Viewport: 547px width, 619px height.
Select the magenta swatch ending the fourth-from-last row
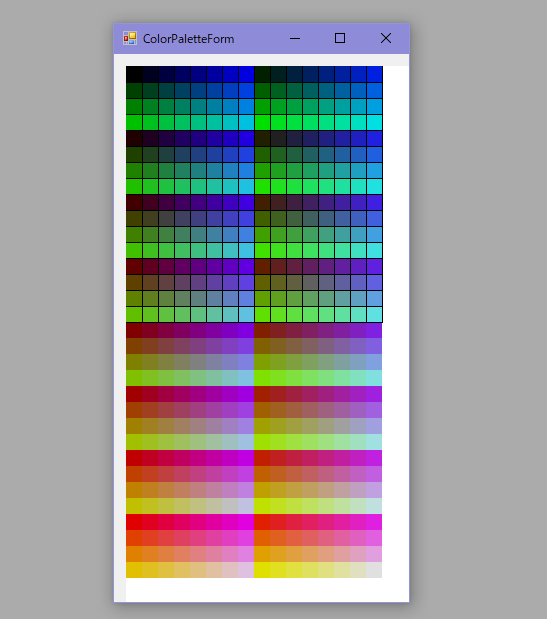point(374,522)
